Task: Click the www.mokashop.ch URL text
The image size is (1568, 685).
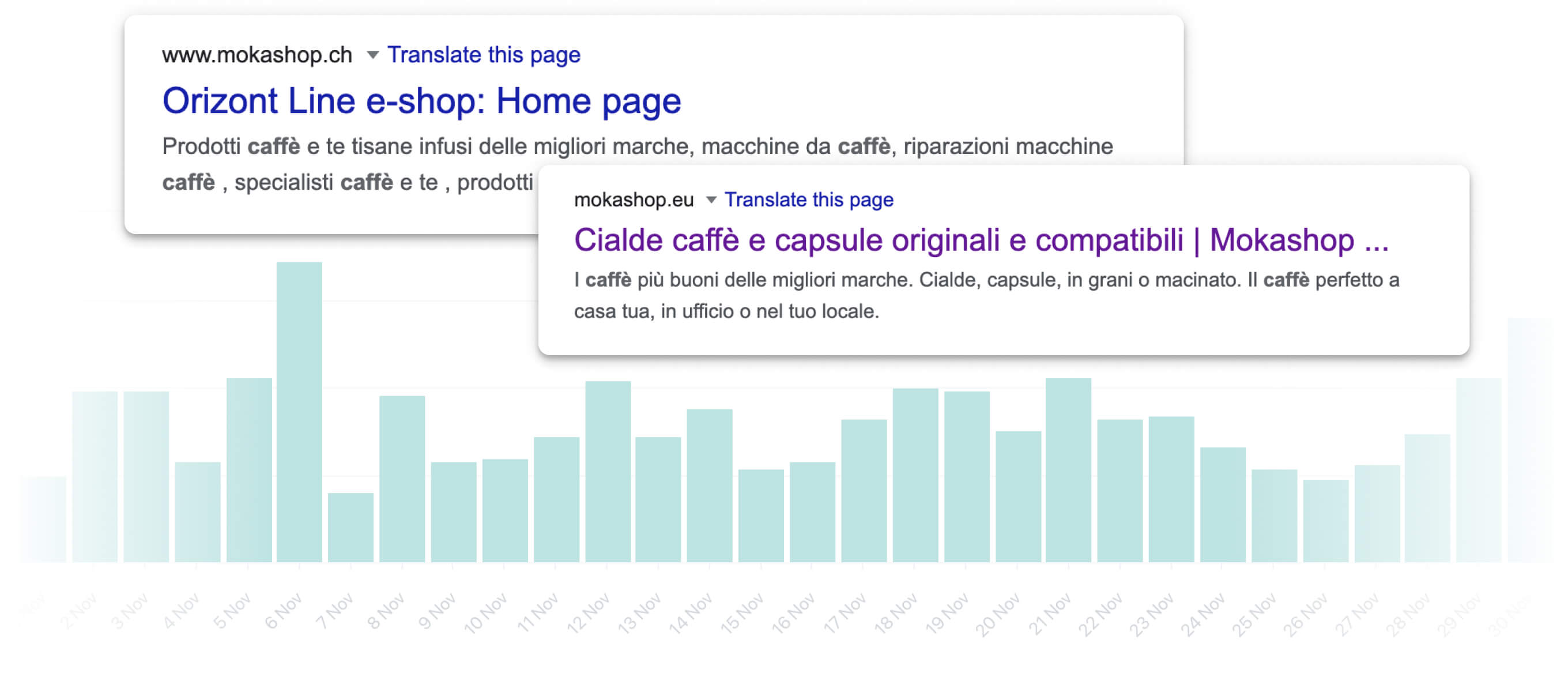Action: pos(257,55)
